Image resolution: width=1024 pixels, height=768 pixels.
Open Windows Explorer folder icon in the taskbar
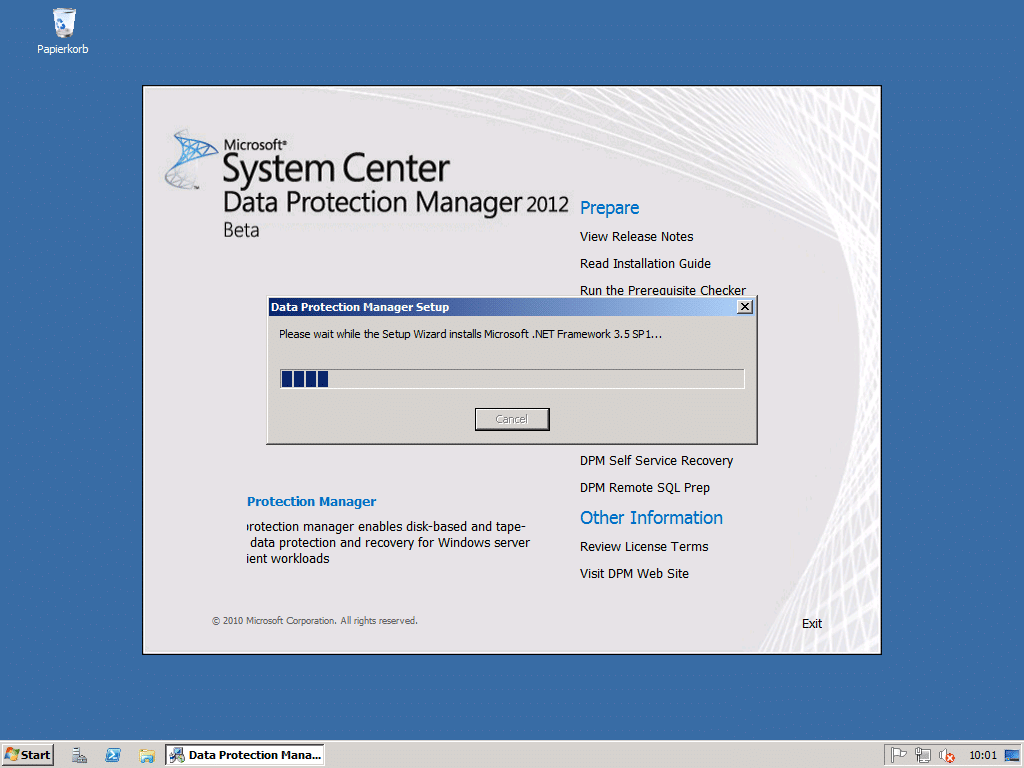coord(147,755)
